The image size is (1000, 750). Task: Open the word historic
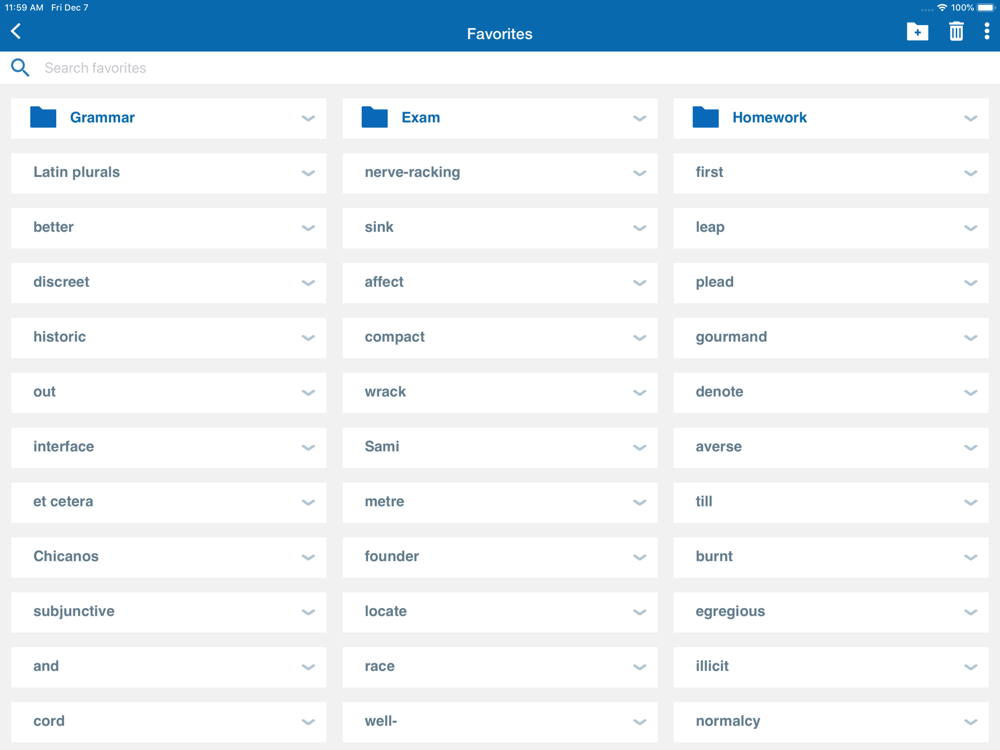coord(59,337)
